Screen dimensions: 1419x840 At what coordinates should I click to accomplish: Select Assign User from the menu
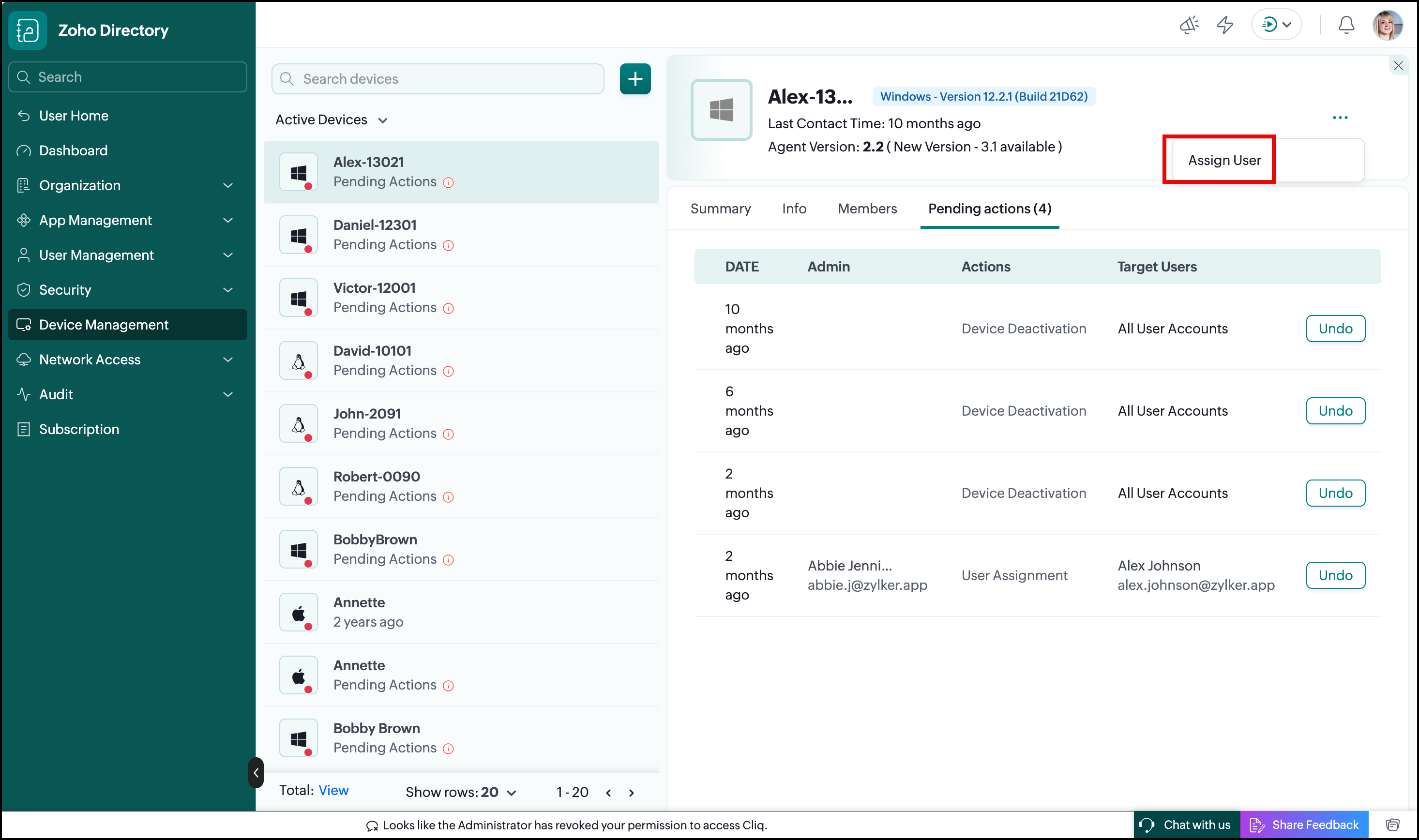pos(1224,160)
